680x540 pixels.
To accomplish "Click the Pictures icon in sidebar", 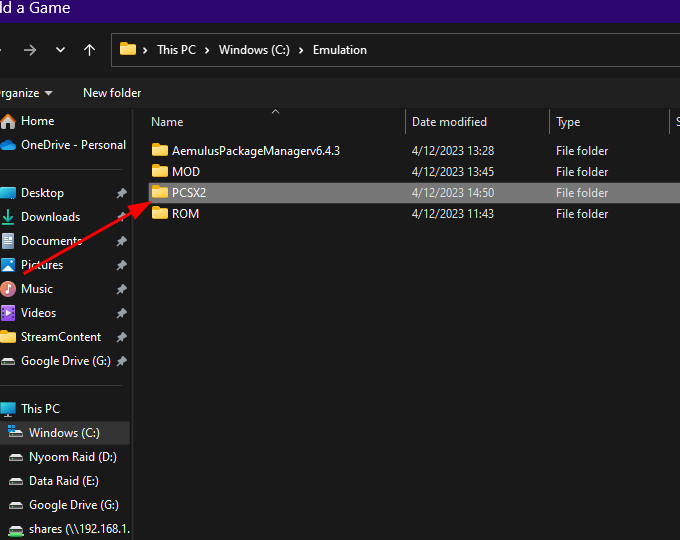I will pos(8,265).
